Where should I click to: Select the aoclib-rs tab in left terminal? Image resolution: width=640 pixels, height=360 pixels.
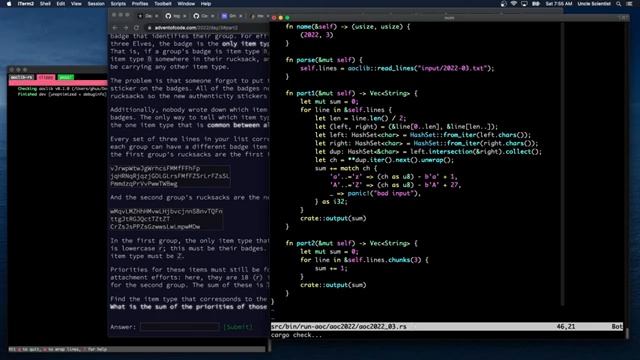click(21, 77)
